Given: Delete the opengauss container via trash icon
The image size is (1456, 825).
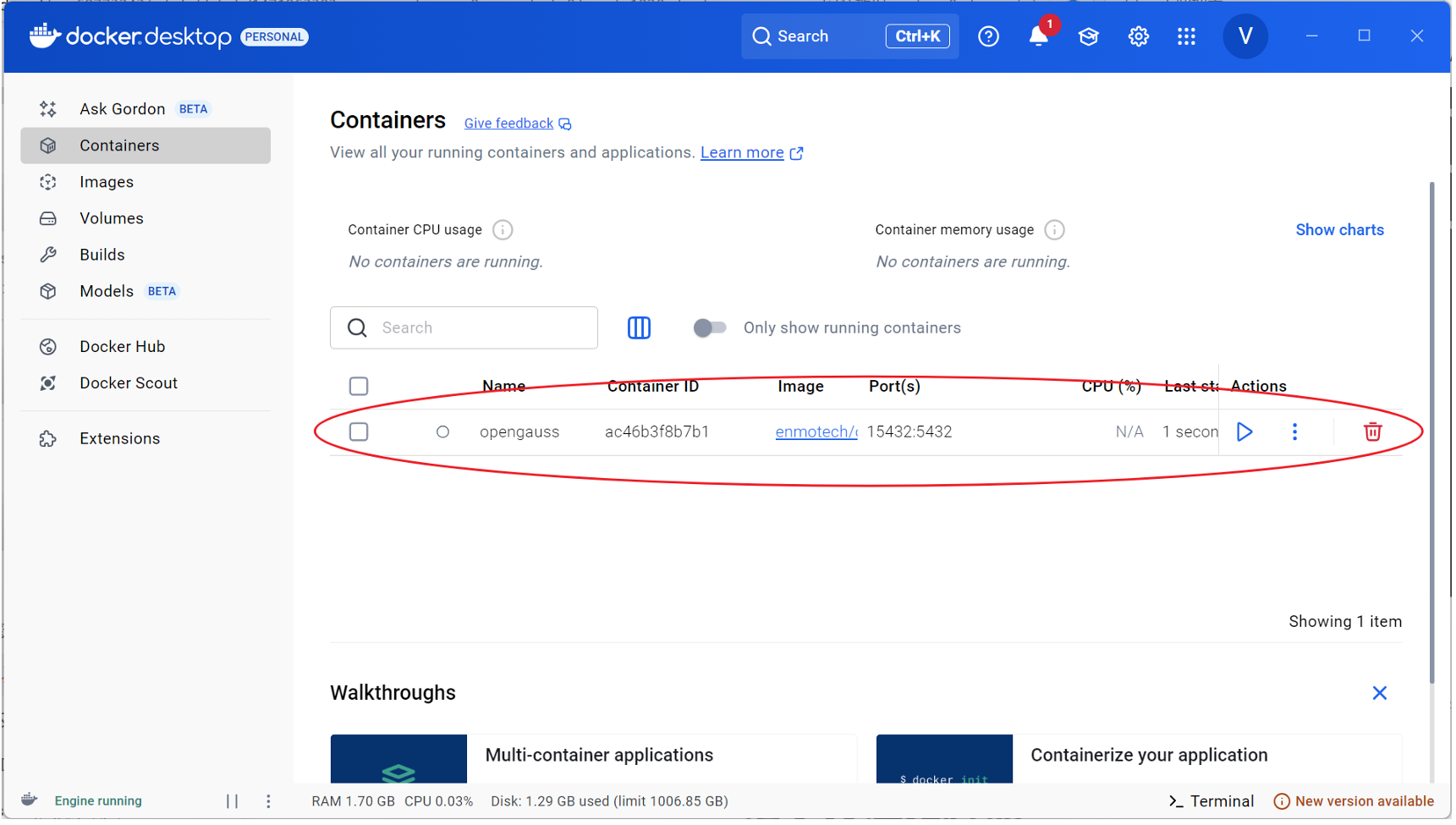Looking at the screenshot, I should pos(1374,432).
